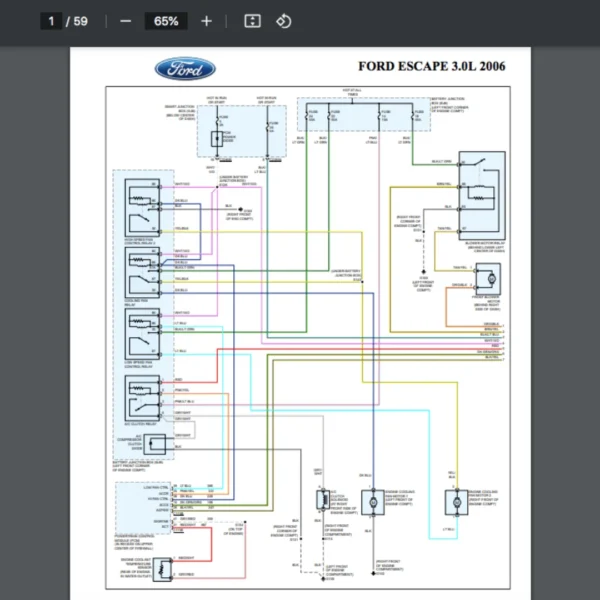This screenshot has width=600, height=600.
Task: Click the A/C clutch relay symbol
Action: (142, 398)
